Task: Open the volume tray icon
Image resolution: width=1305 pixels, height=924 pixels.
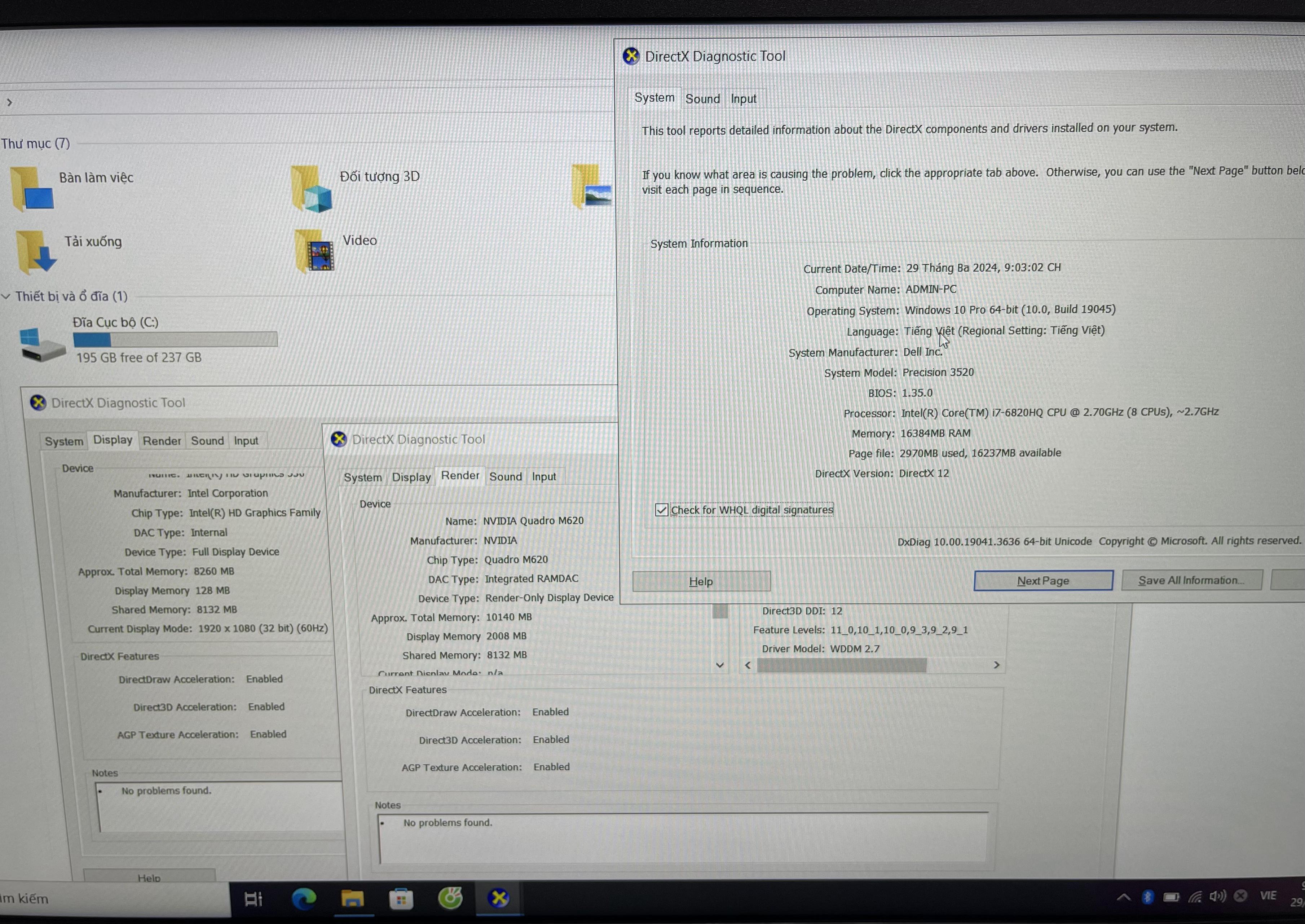Action: coord(1217,897)
